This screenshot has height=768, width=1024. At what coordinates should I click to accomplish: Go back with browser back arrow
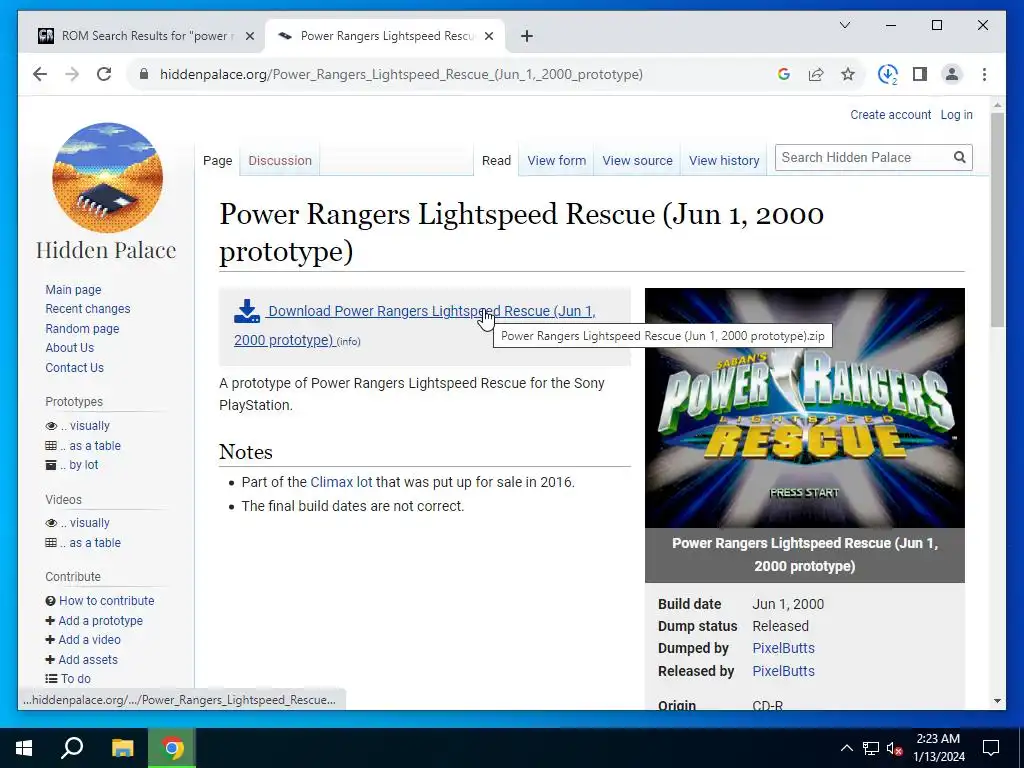[40, 74]
